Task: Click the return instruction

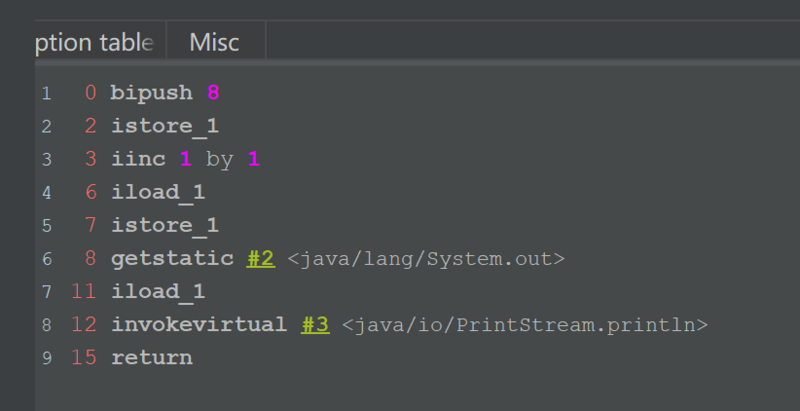Action: pyautogui.click(x=151, y=358)
